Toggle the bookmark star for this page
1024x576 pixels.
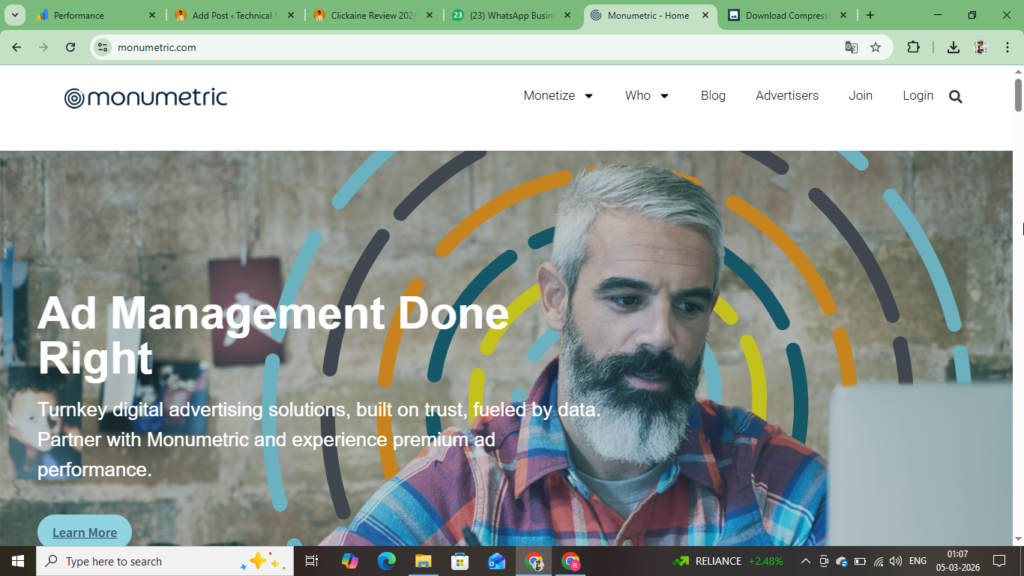875,47
